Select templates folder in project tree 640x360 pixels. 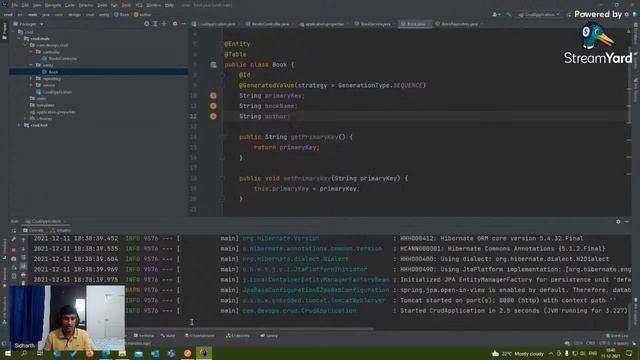42,105
